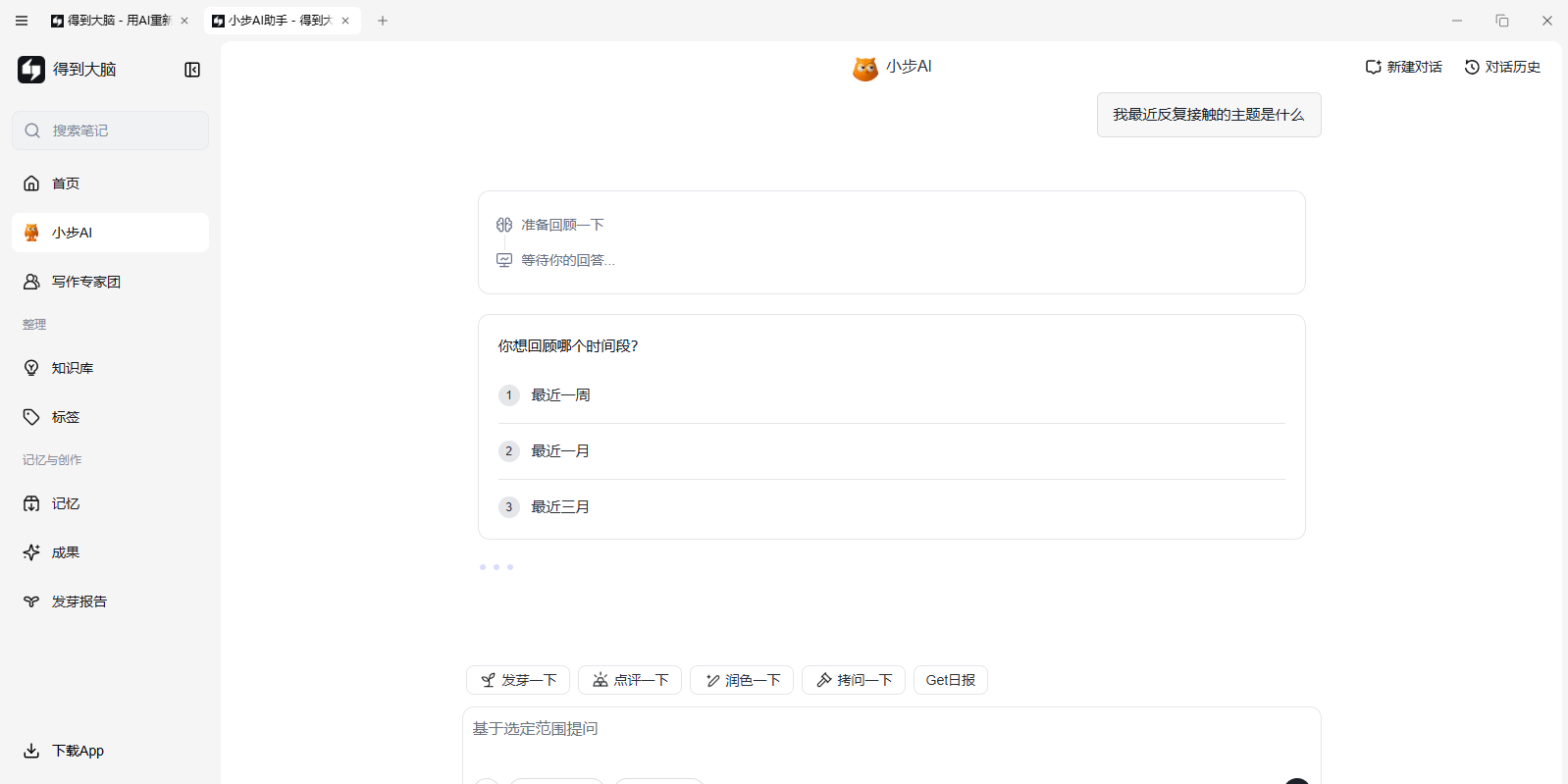Collapse the left sidebar panel
Viewport: 1568px width, 784px height.
point(192,70)
